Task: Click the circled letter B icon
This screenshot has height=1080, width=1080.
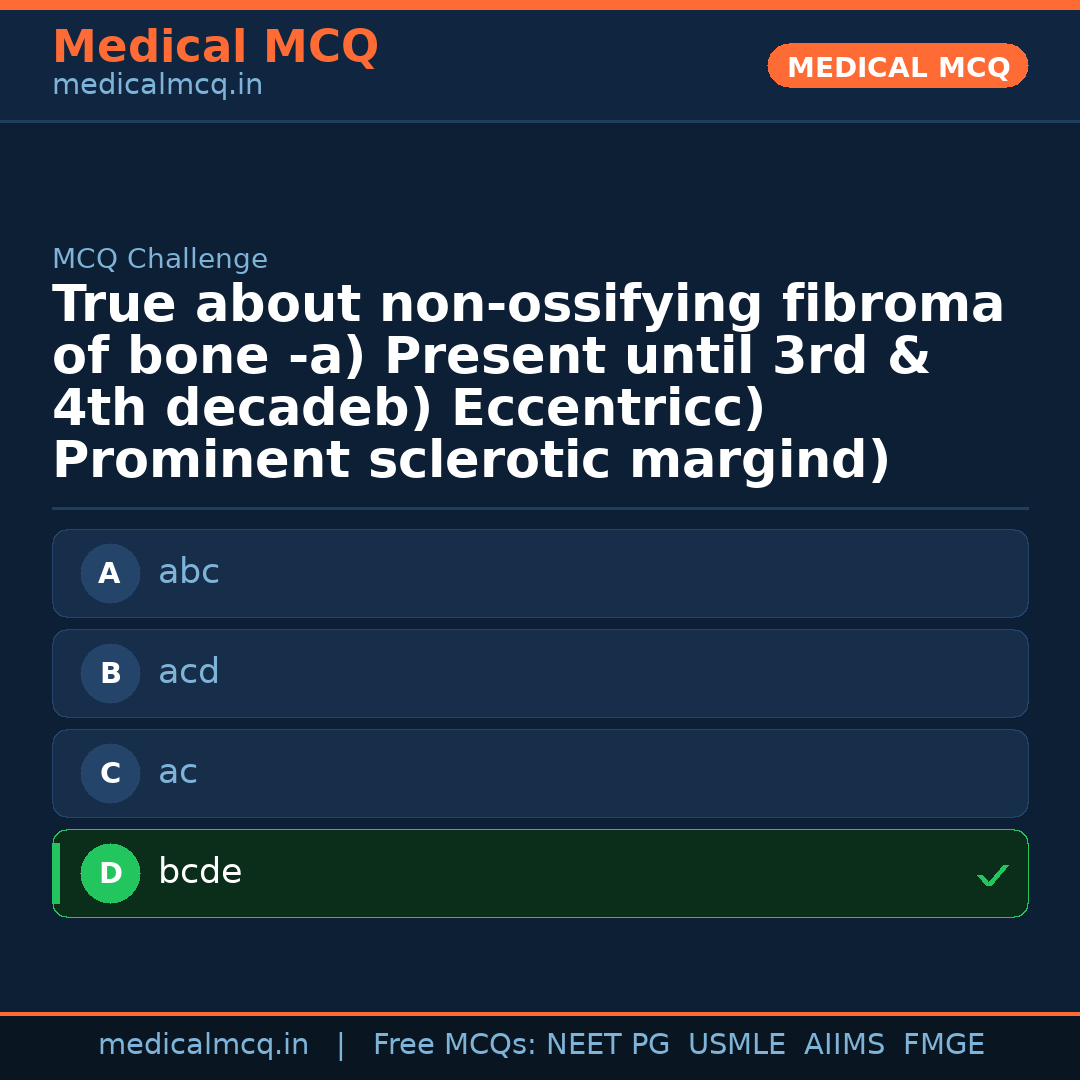Action: tap(110, 674)
